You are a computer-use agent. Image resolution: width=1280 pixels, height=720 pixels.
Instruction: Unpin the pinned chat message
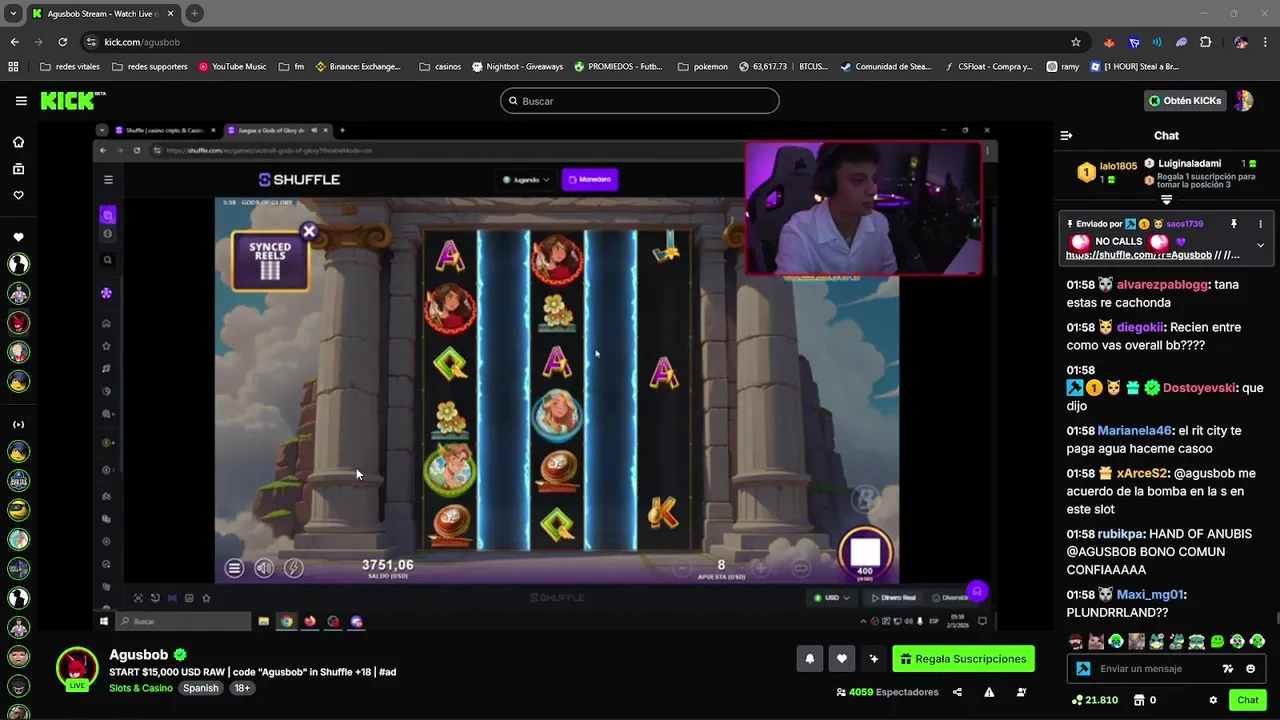[1234, 224]
